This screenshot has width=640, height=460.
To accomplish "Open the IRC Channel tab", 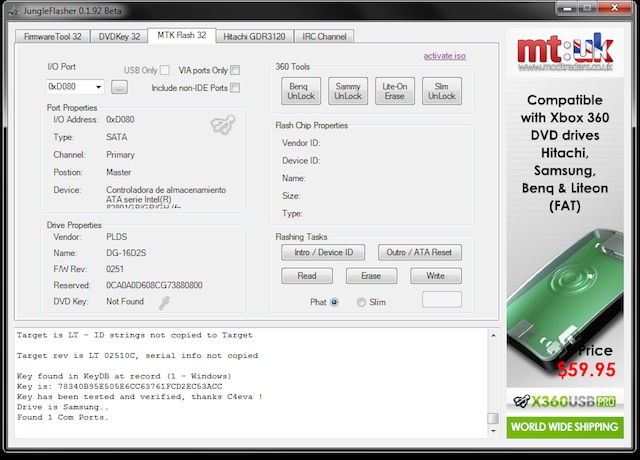I will coord(324,36).
